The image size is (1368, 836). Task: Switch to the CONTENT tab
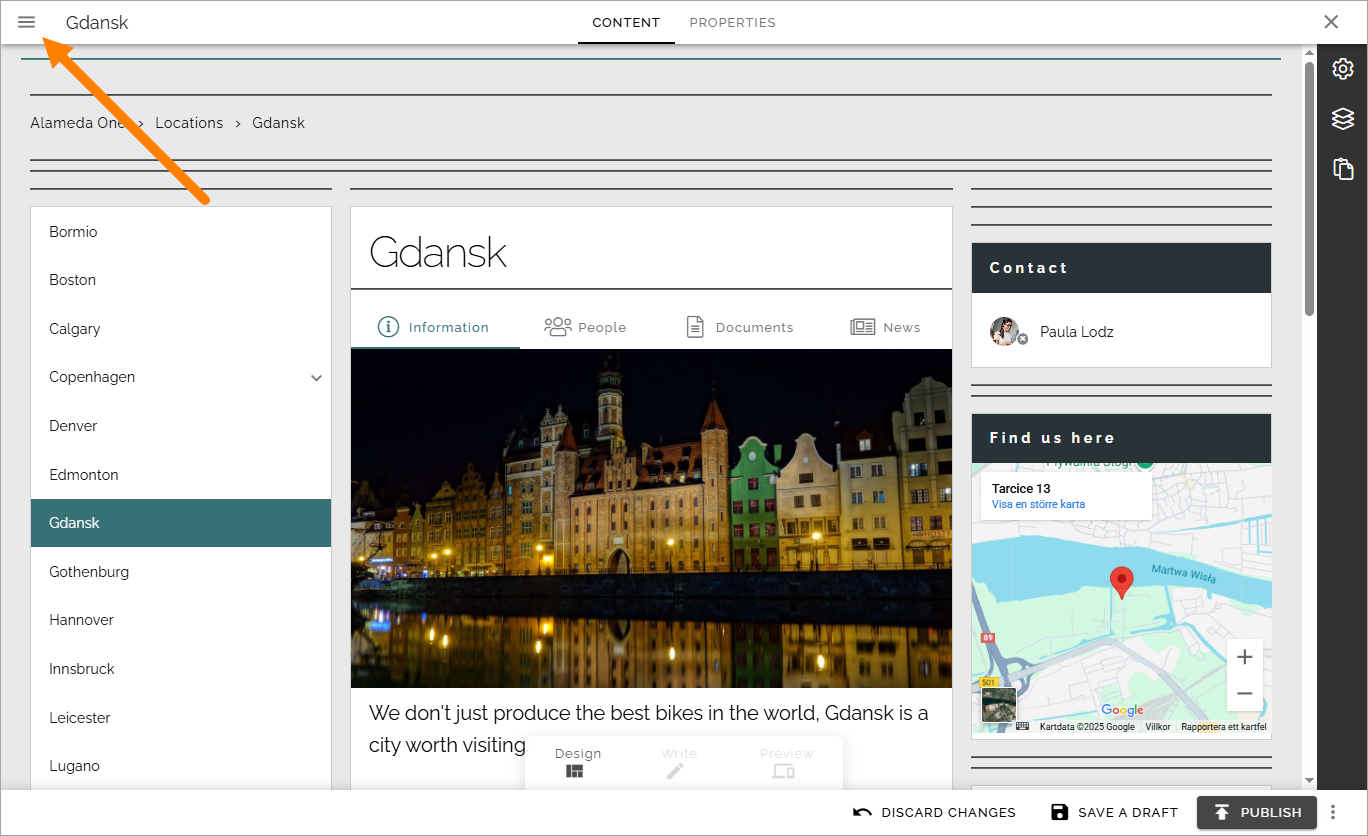tap(626, 22)
